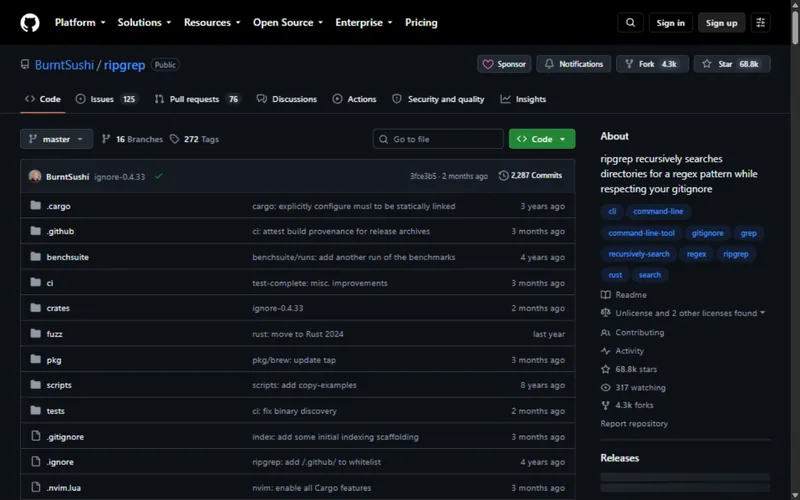Screen dimensions: 800x500
Task: Expand the Enterprise menu
Action: tap(364, 23)
